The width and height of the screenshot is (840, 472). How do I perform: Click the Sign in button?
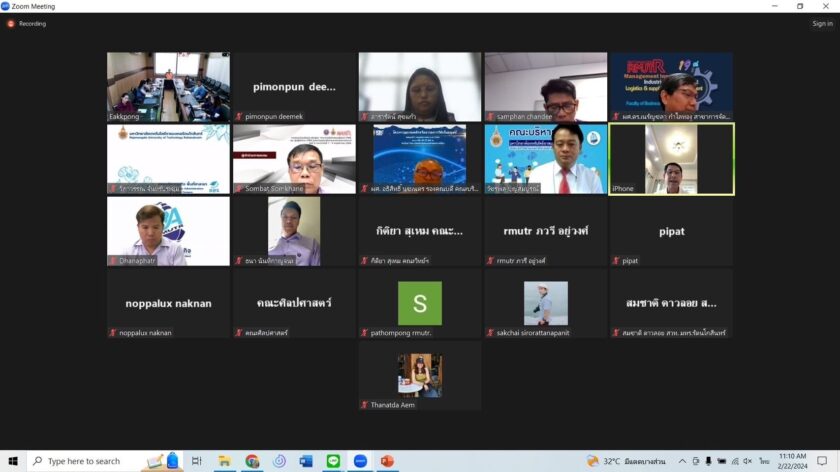[x=821, y=23]
